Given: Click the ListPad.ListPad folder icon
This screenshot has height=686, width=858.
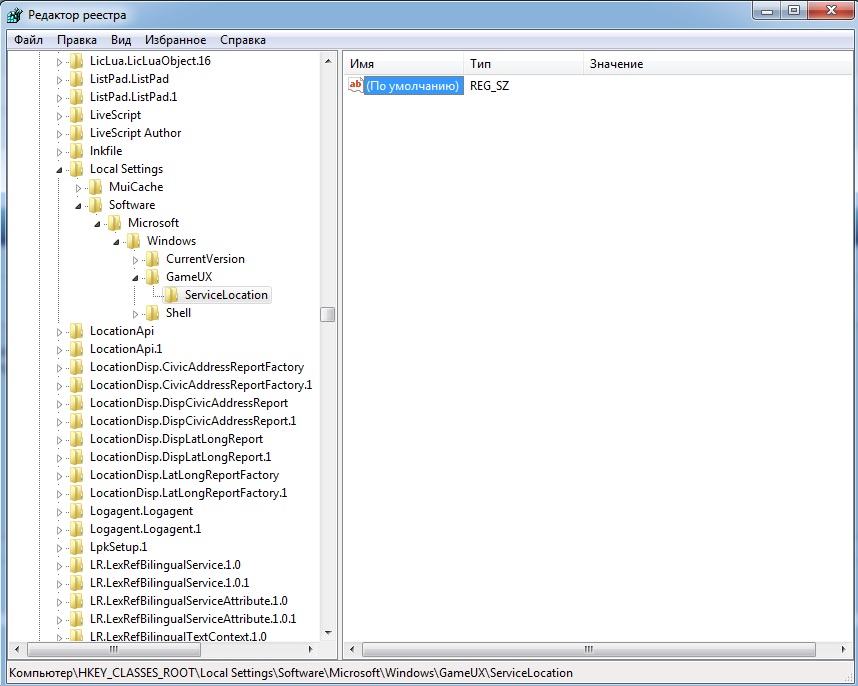Looking at the screenshot, I should (77, 79).
